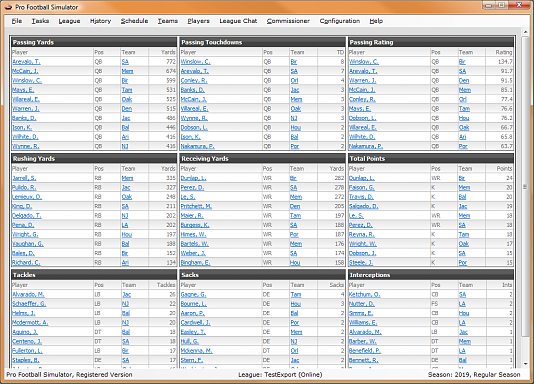Click the Pro Football Simulator title bar icon
The width and height of the screenshot is (534, 384).
(x=8, y=7)
